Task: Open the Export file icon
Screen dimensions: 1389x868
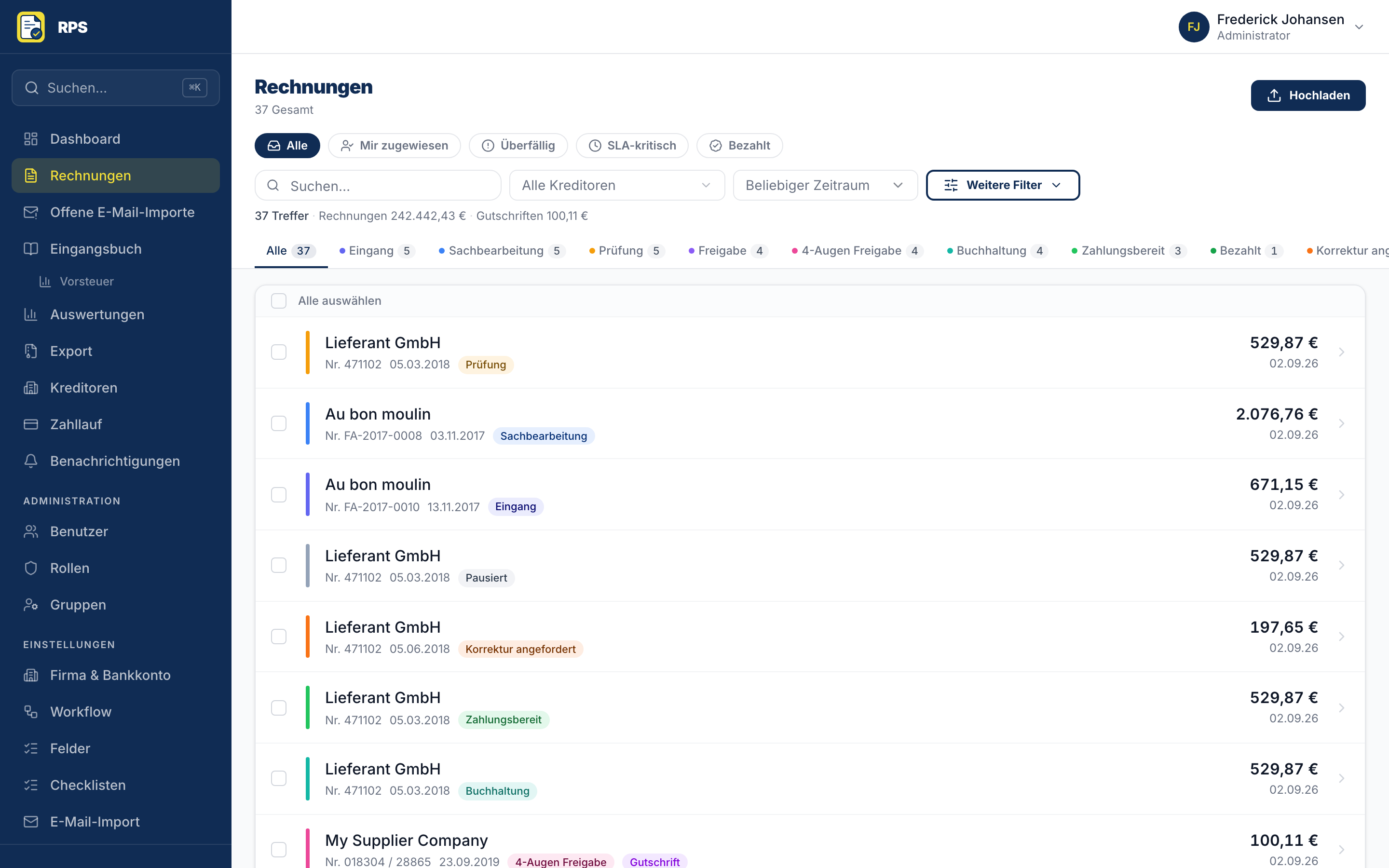Action: tap(31, 352)
